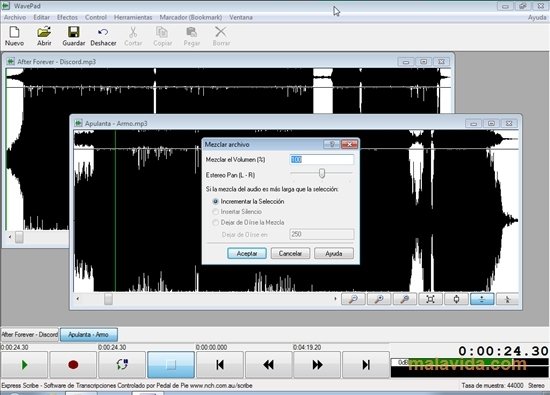Click the Borrar X icon
Viewport: 550px width, 395px height.
(x=221, y=32)
